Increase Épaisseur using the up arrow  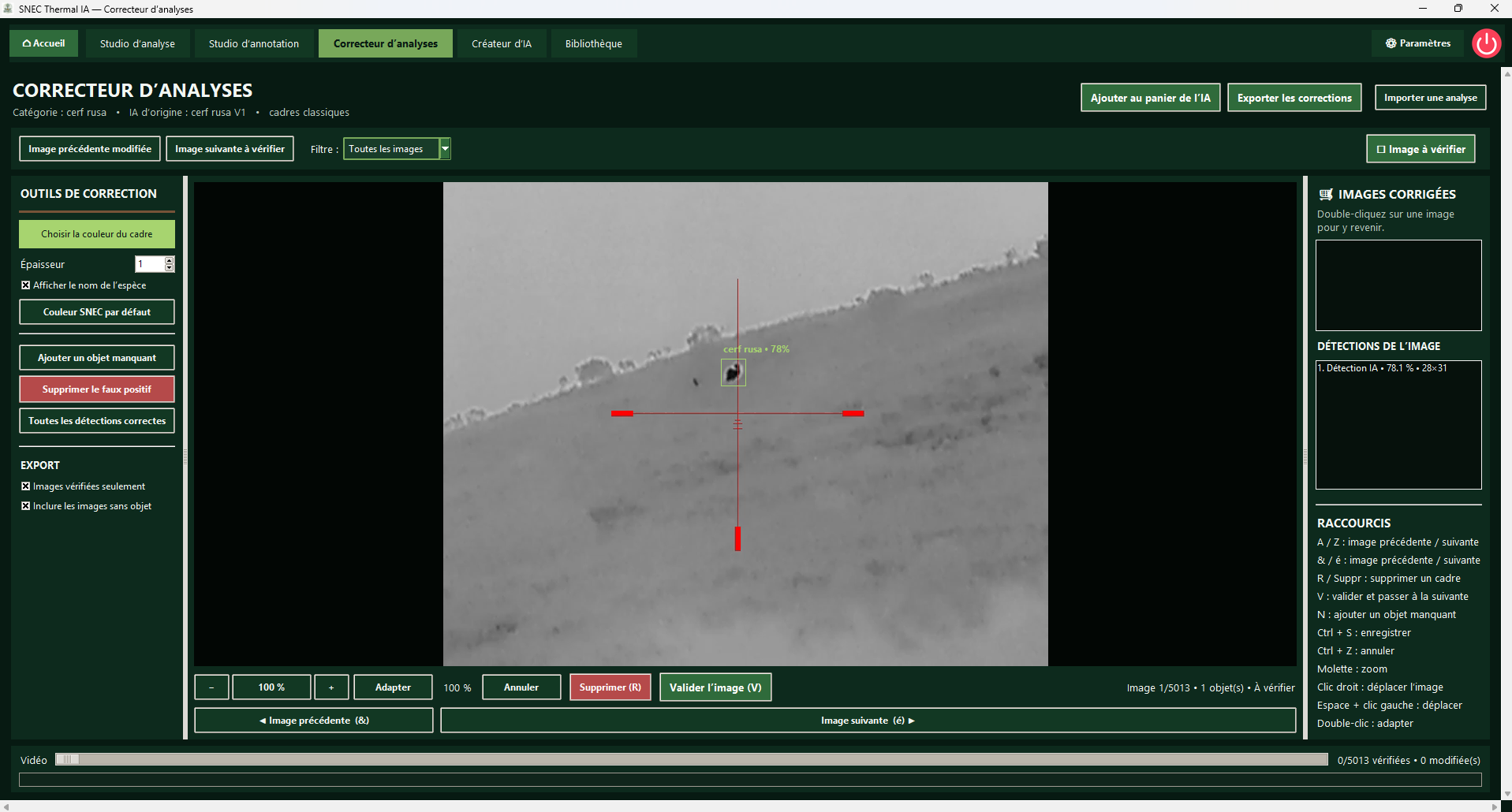(x=169, y=260)
